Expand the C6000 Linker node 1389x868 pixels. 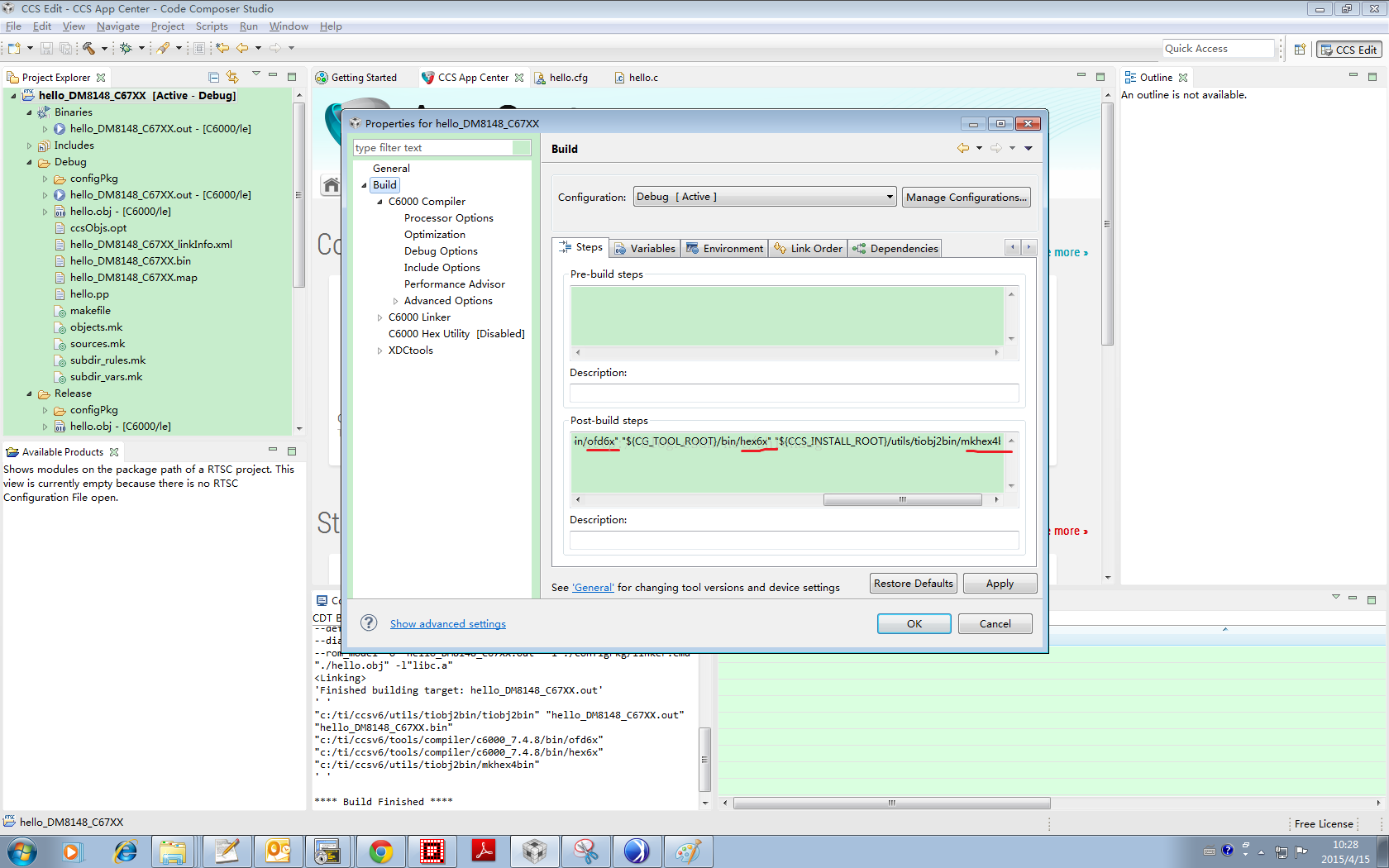pyautogui.click(x=379, y=317)
